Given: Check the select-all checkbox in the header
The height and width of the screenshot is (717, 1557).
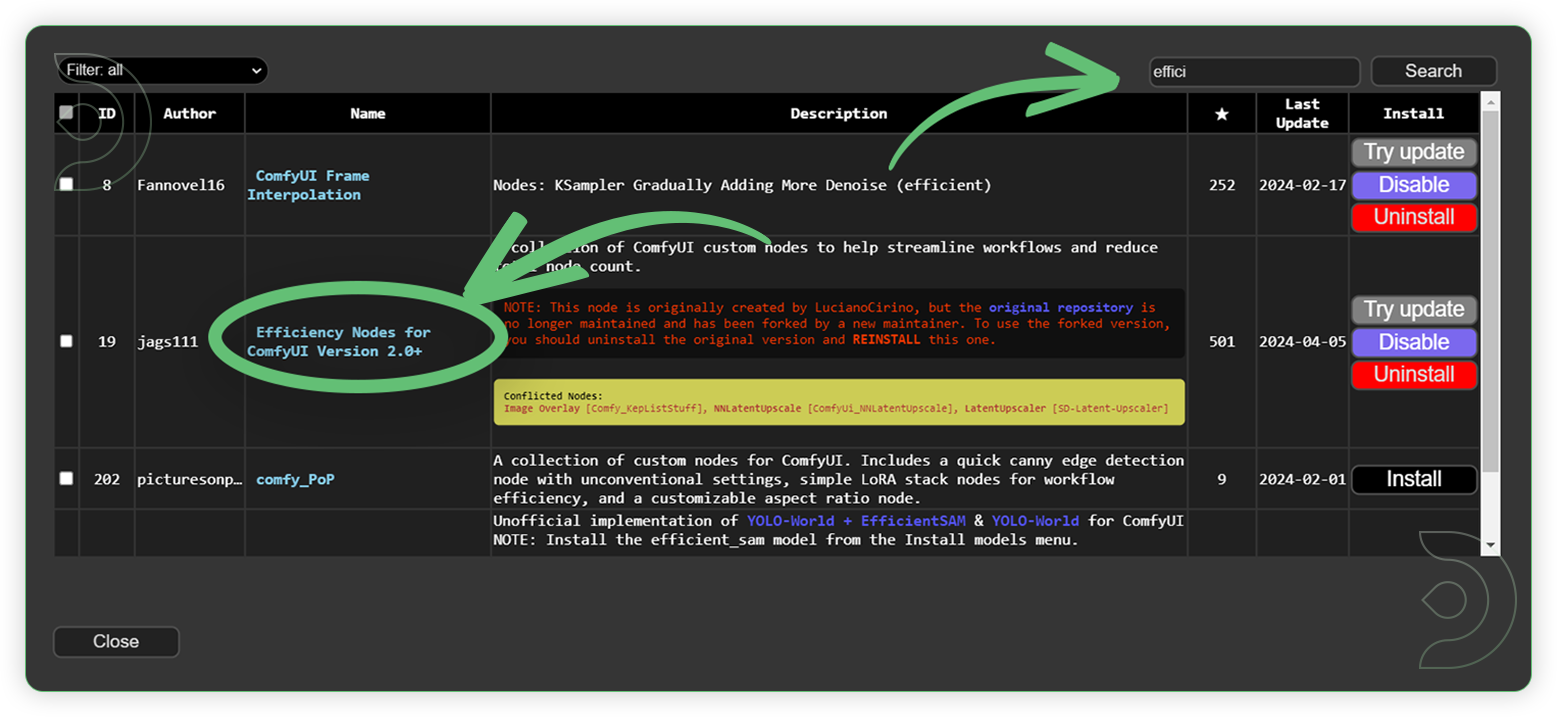Looking at the screenshot, I should pos(66,112).
